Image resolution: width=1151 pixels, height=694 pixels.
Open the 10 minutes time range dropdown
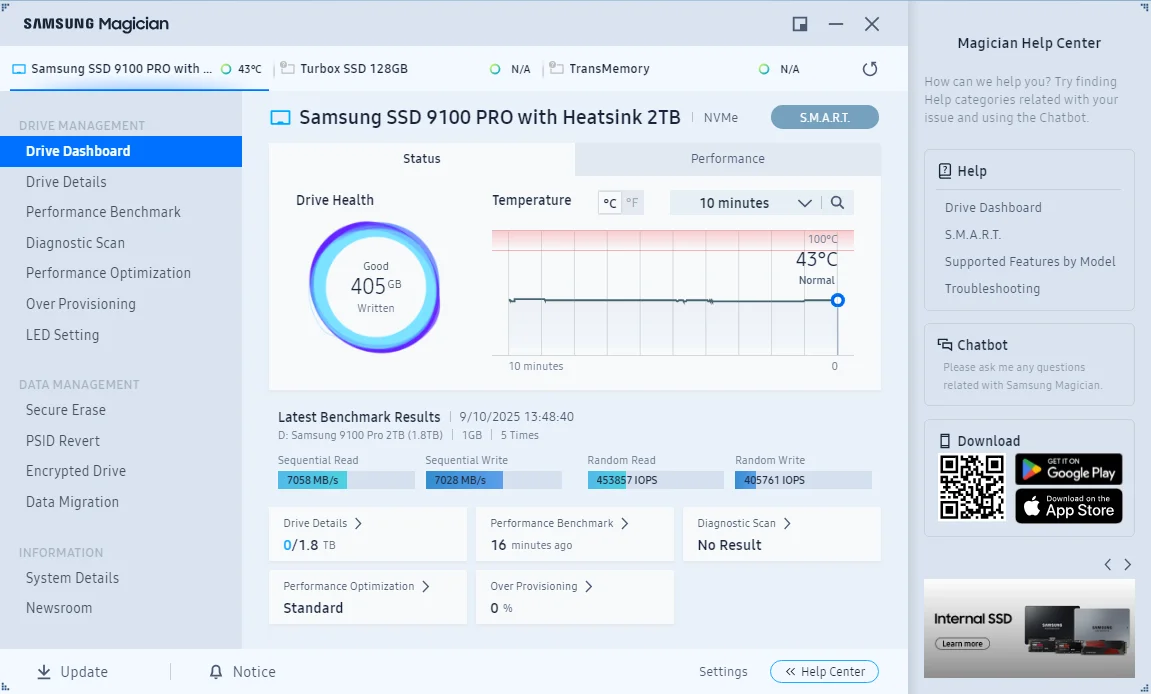pyautogui.click(x=746, y=203)
